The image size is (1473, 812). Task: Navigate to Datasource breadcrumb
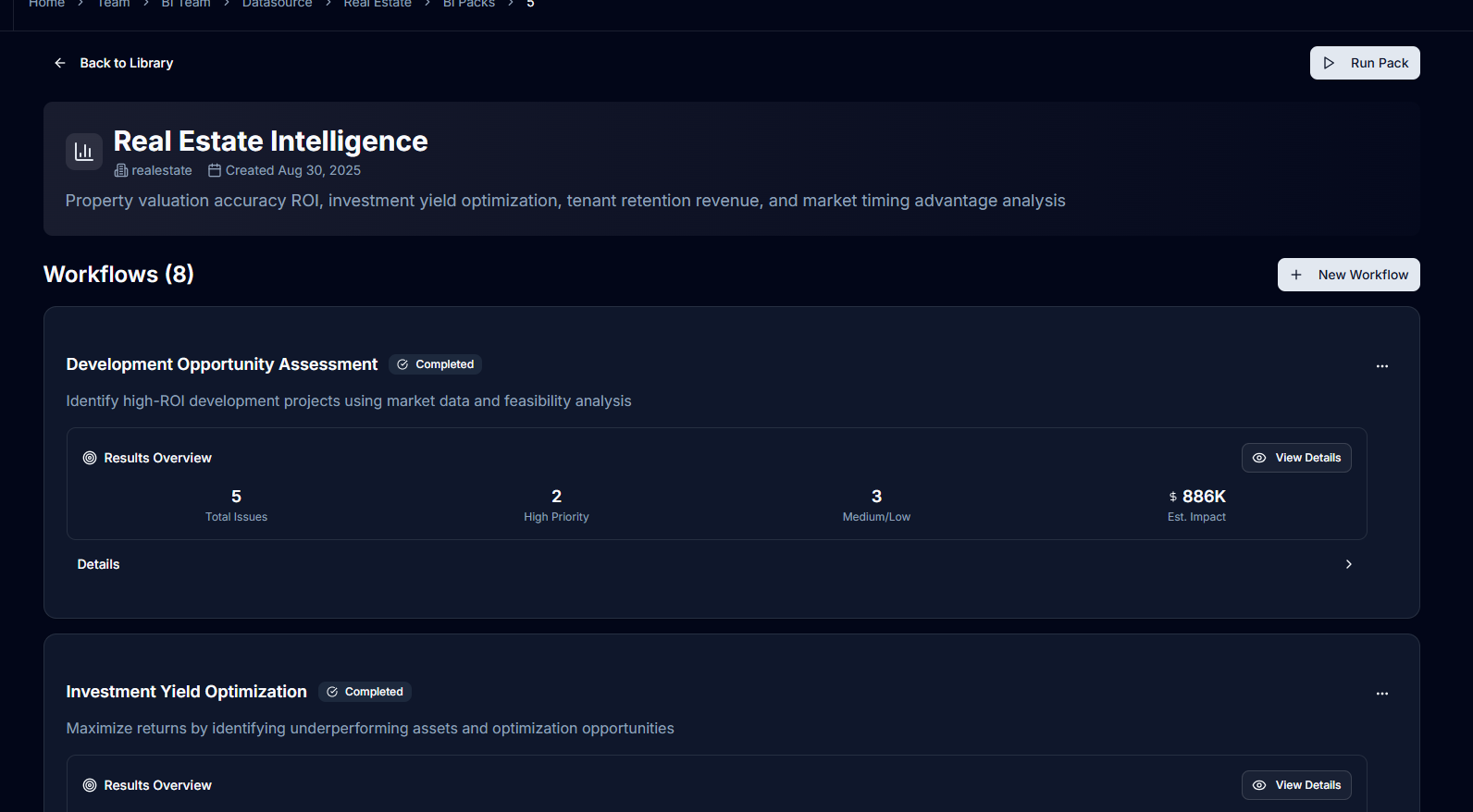278,4
